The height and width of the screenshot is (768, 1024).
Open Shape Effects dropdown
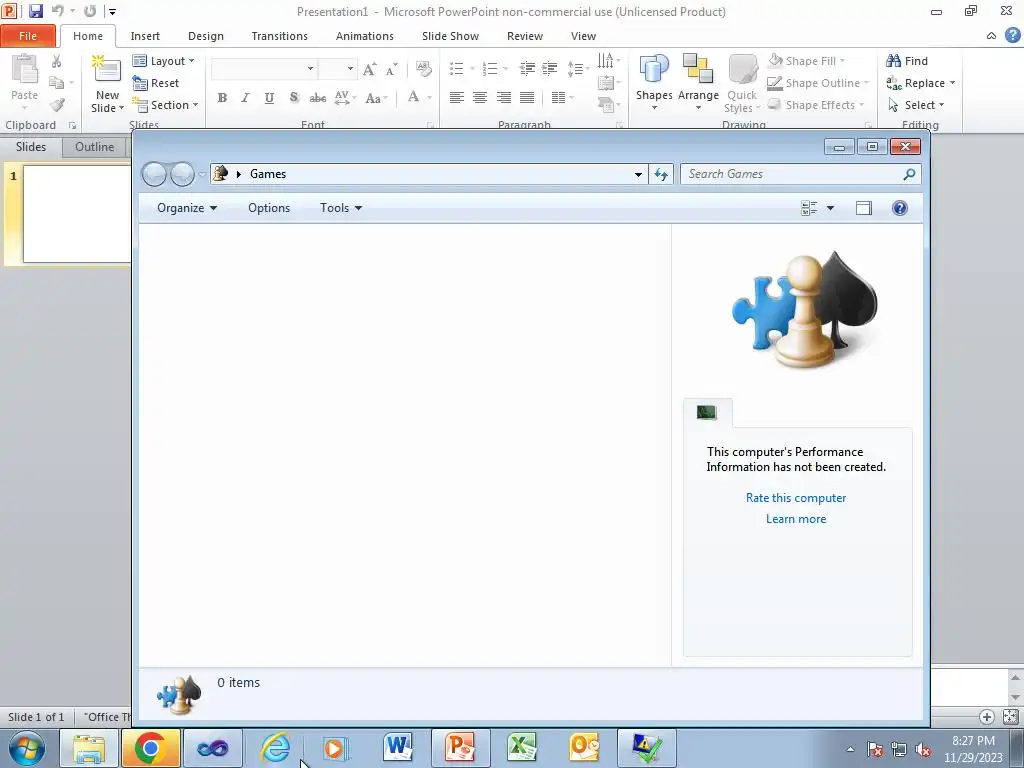pyautogui.click(x=816, y=104)
